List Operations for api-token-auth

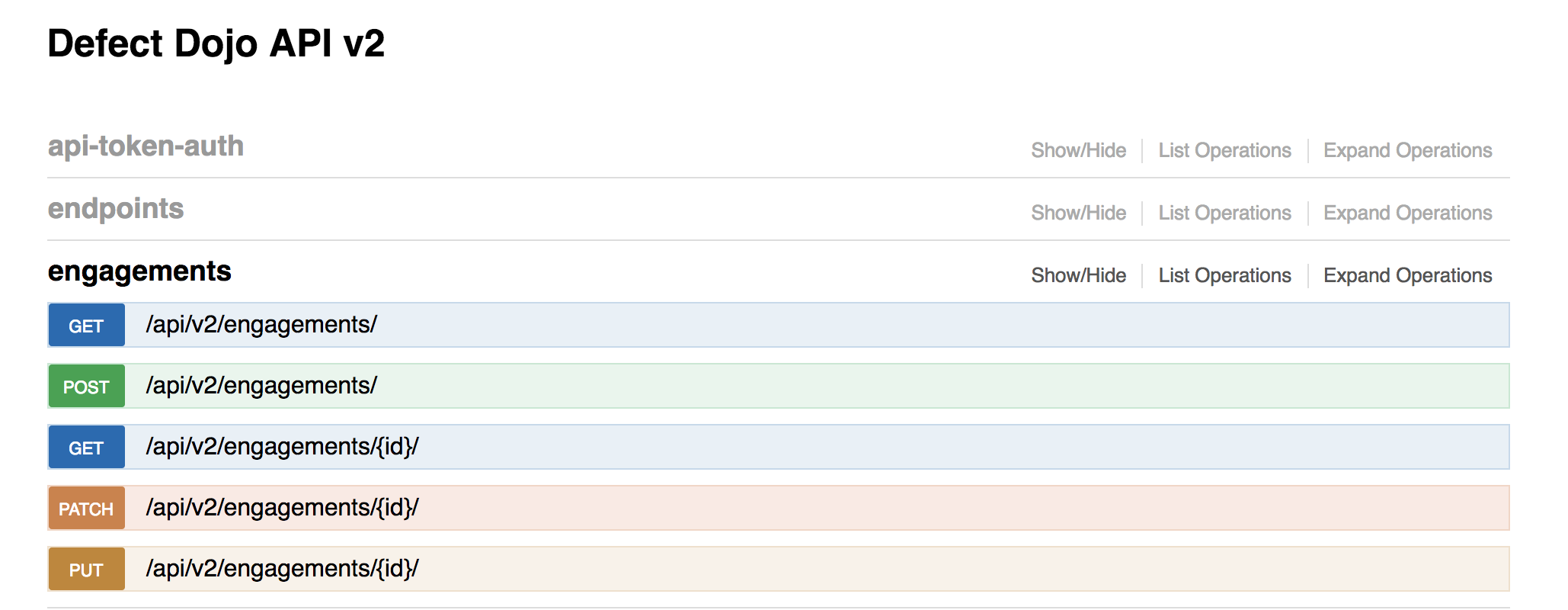pyautogui.click(x=1224, y=150)
